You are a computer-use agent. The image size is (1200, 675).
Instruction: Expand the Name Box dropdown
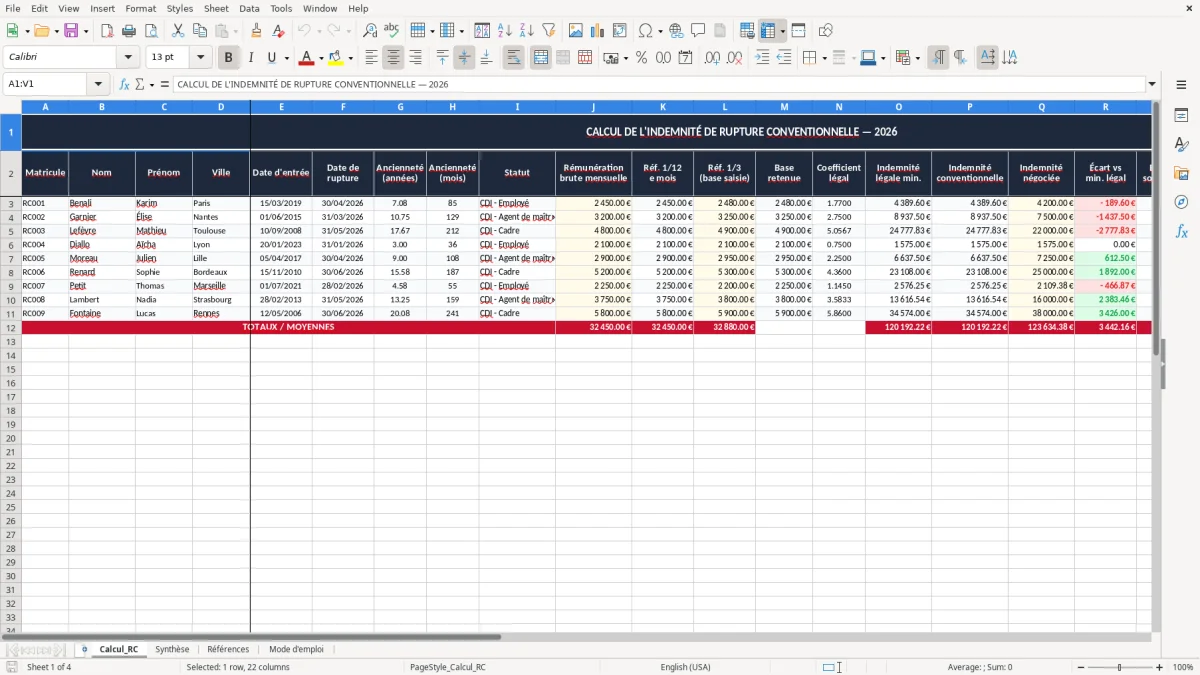[99, 84]
